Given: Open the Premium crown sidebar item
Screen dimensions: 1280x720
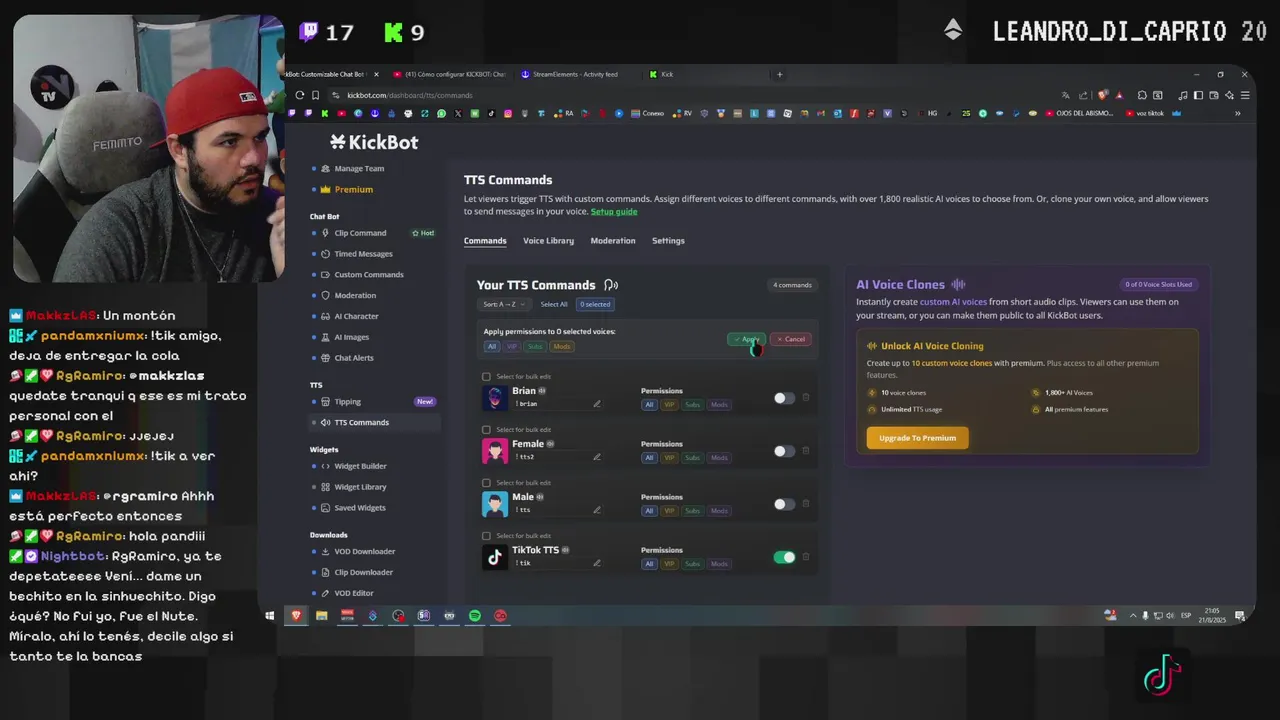Looking at the screenshot, I should 353,189.
